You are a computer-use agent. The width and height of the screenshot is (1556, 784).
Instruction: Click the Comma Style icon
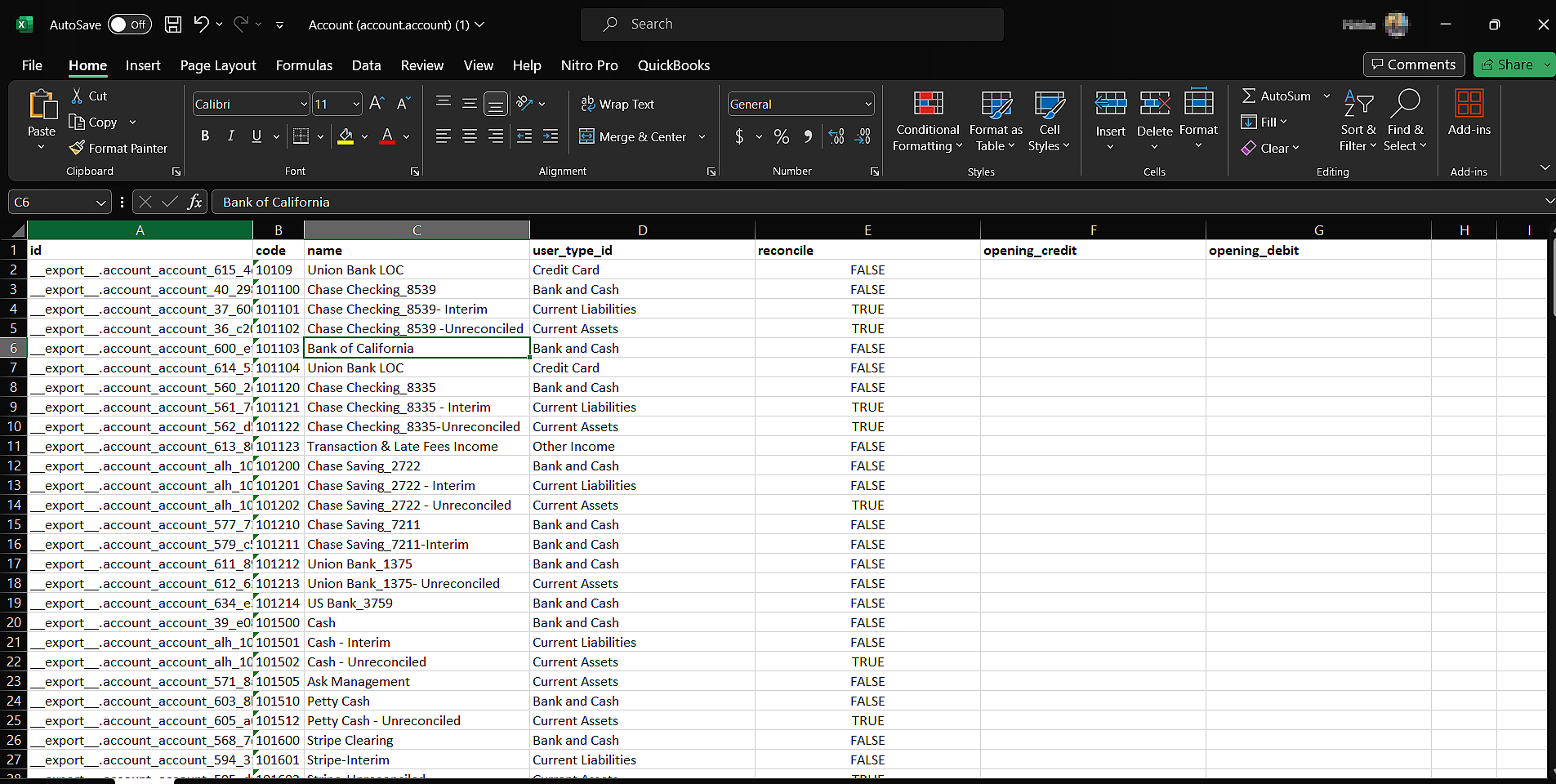pyautogui.click(x=808, y=136)
